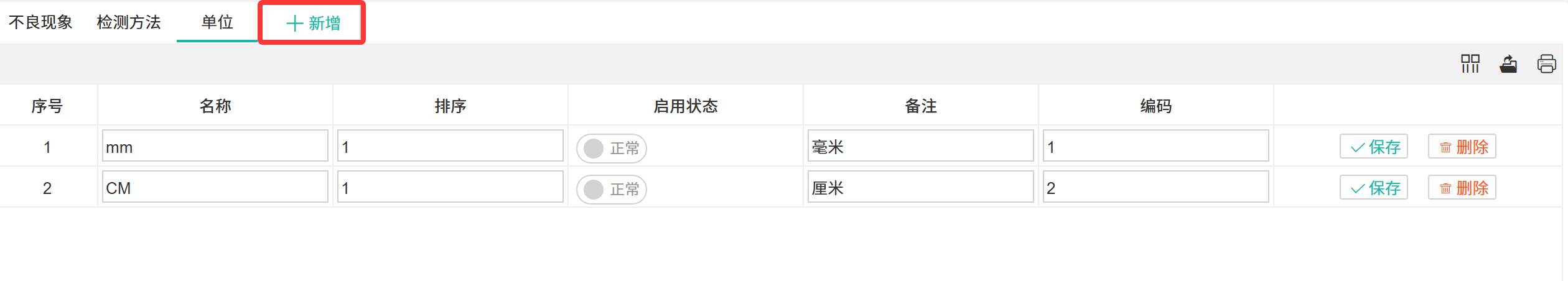Select the 单位 tab
The width and height of the screenshot is (1568, 281).
pos(217,22)
